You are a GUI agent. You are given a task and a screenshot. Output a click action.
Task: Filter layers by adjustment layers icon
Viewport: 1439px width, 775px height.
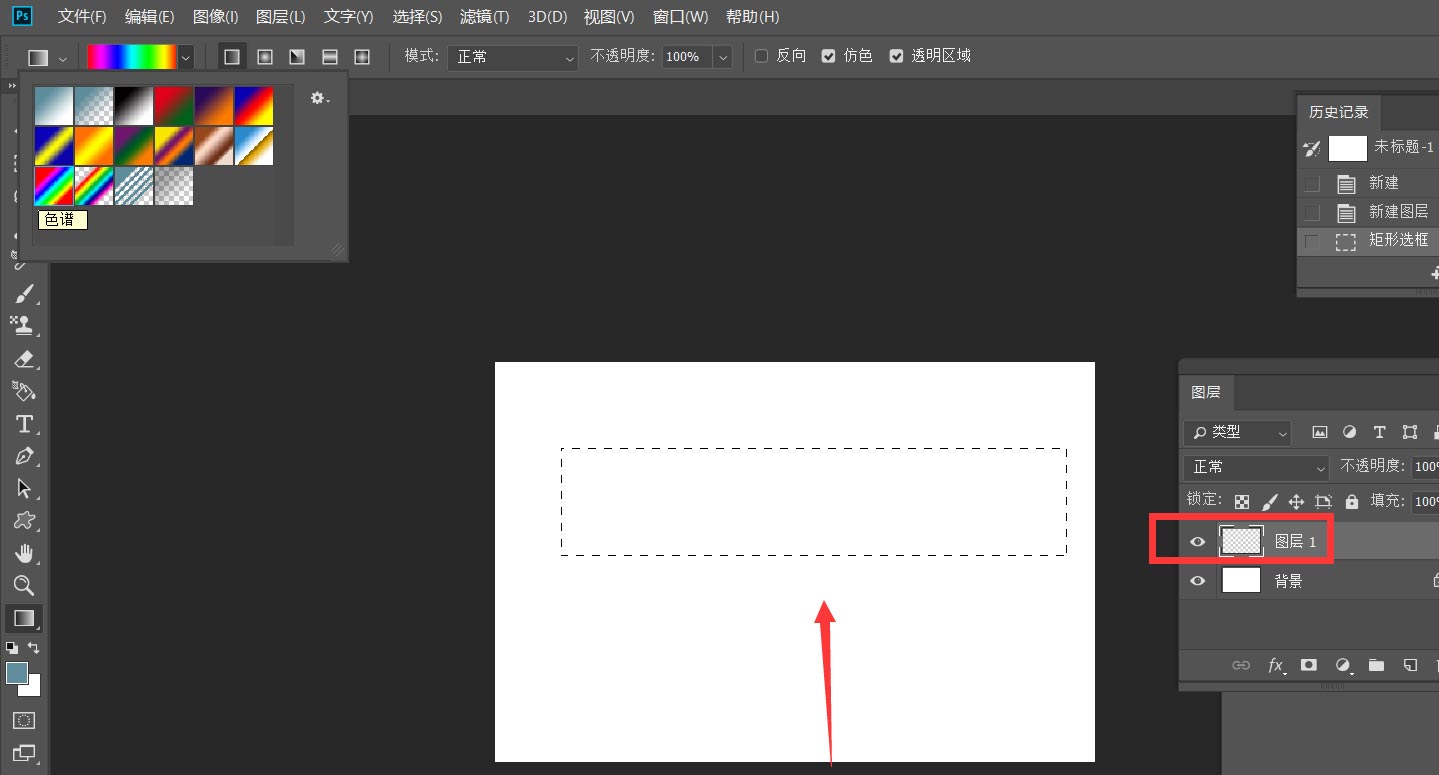(x=1350, y=432)
